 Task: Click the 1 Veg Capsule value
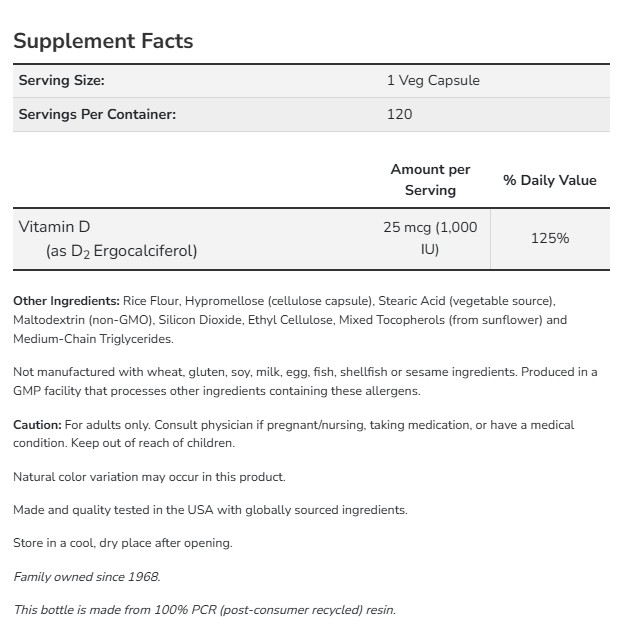433,80
